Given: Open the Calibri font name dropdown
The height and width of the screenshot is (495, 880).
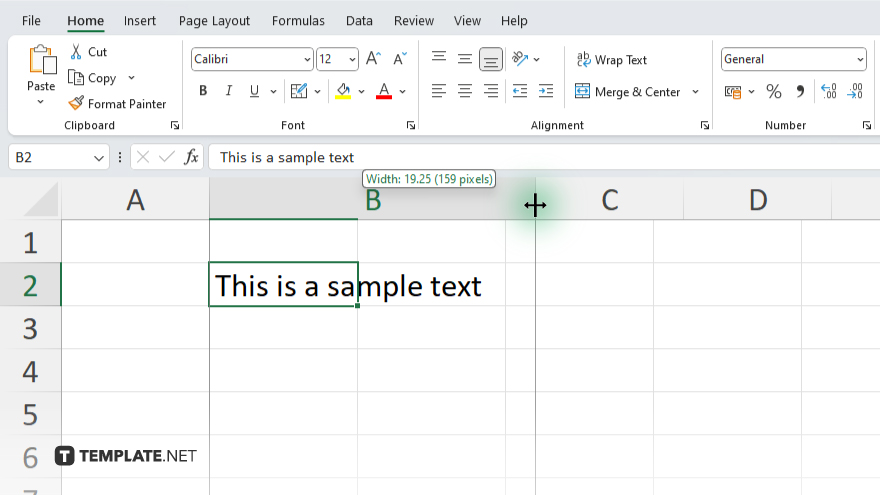Looking at the screenshot, I should (x=307, y=59).
